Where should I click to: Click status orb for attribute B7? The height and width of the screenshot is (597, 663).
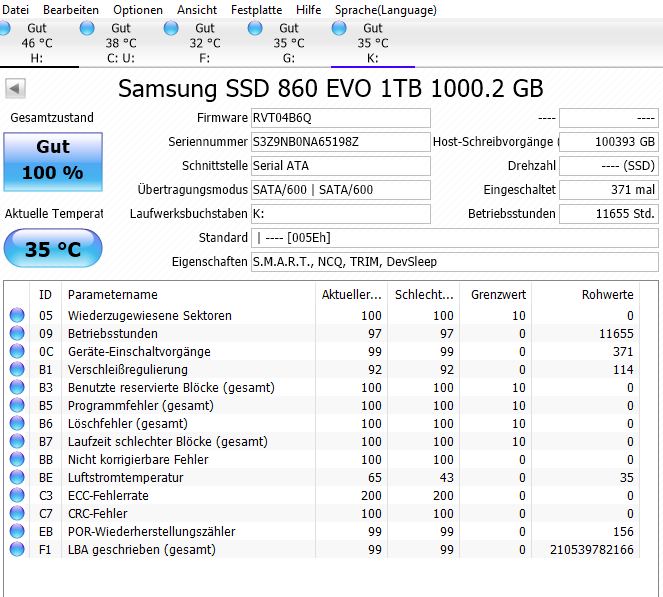click(17, 441)
